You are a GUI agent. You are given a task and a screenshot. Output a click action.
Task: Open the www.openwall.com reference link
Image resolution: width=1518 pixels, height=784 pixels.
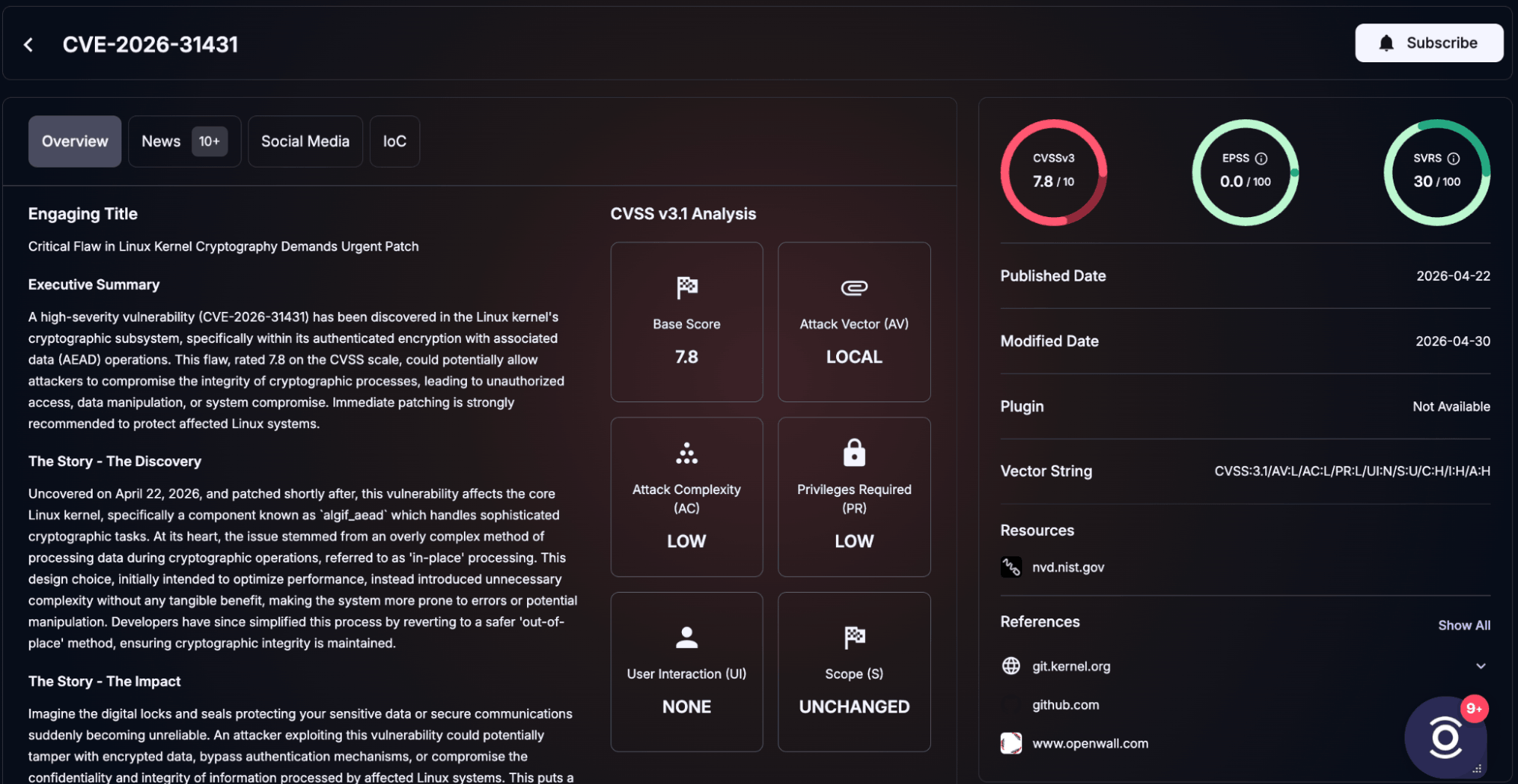tap(1090, 743)
